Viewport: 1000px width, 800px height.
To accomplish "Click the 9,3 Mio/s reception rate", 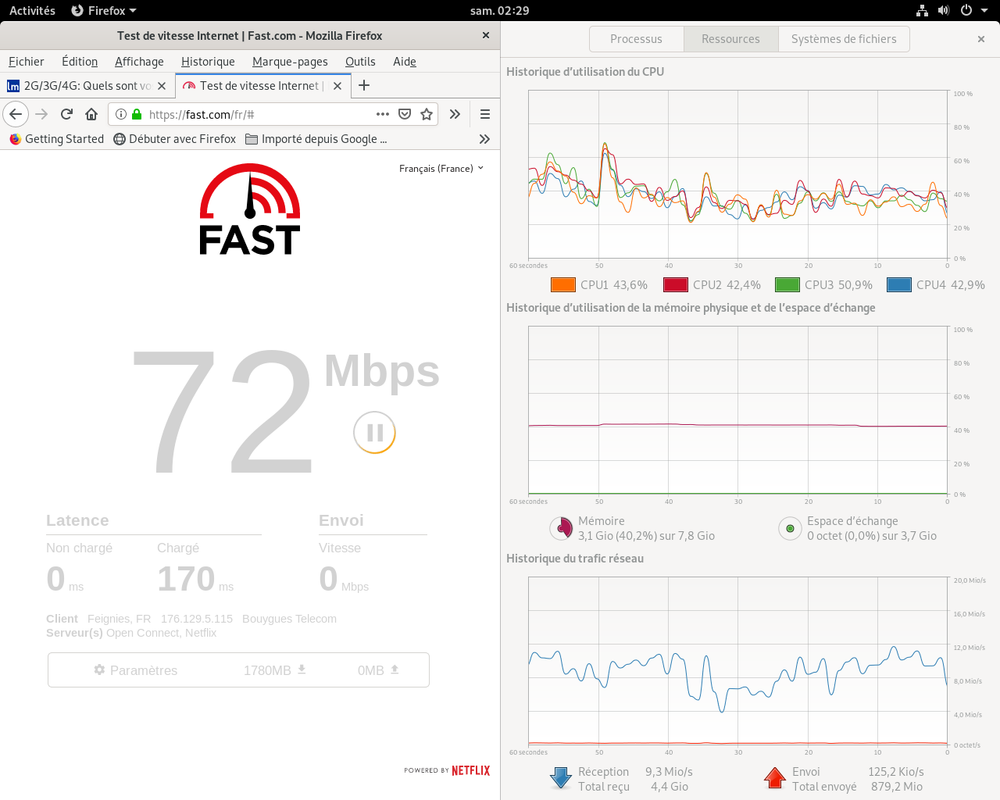I will coord(669,772).
